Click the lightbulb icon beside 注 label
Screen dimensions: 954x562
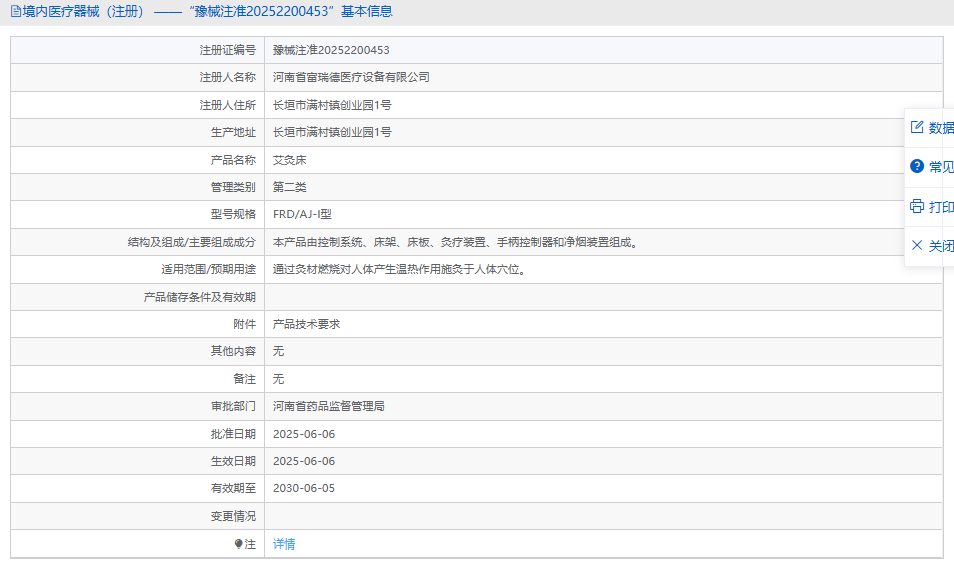[238, 544]
